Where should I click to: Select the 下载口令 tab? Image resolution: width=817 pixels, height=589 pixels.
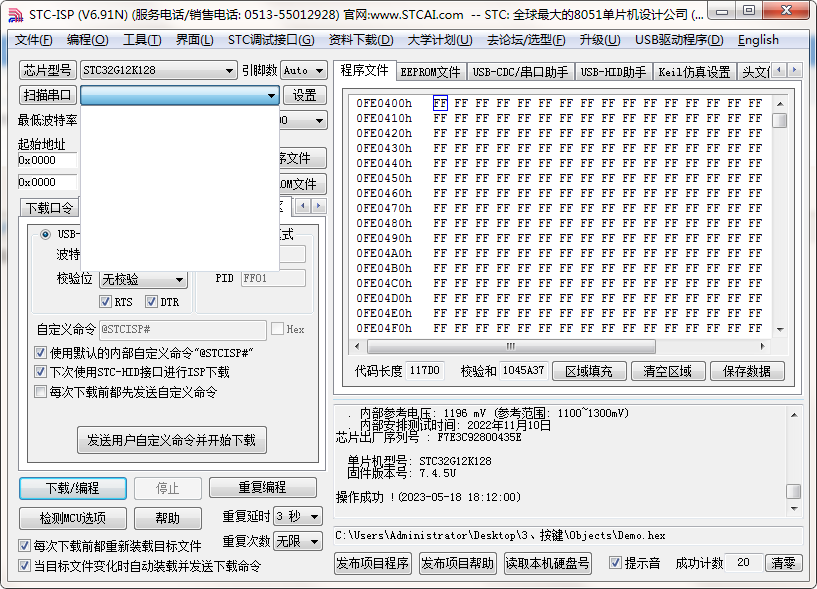49,208
